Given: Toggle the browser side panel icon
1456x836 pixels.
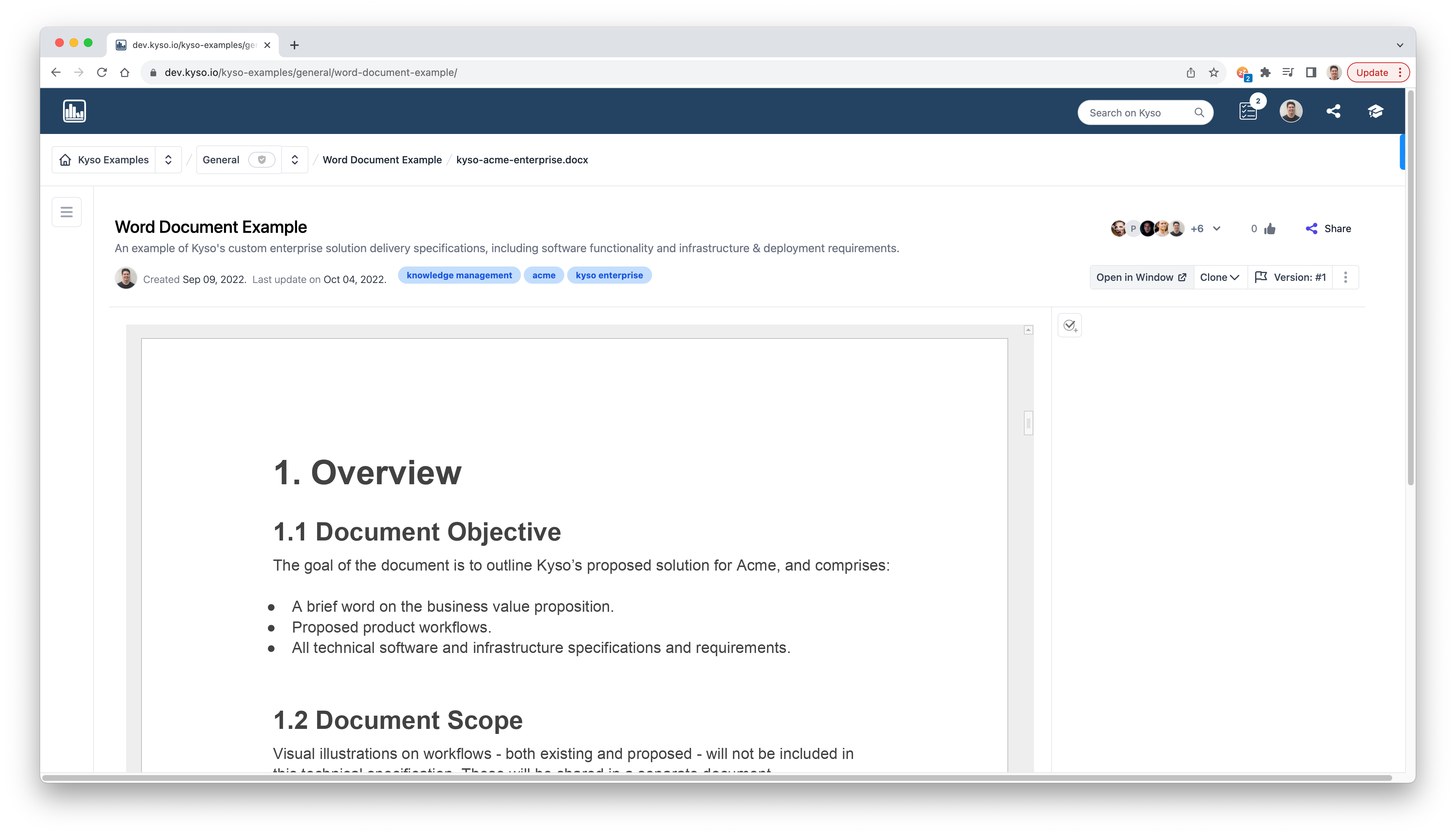Looking at the screenshot, I should tap(1311, 72).
